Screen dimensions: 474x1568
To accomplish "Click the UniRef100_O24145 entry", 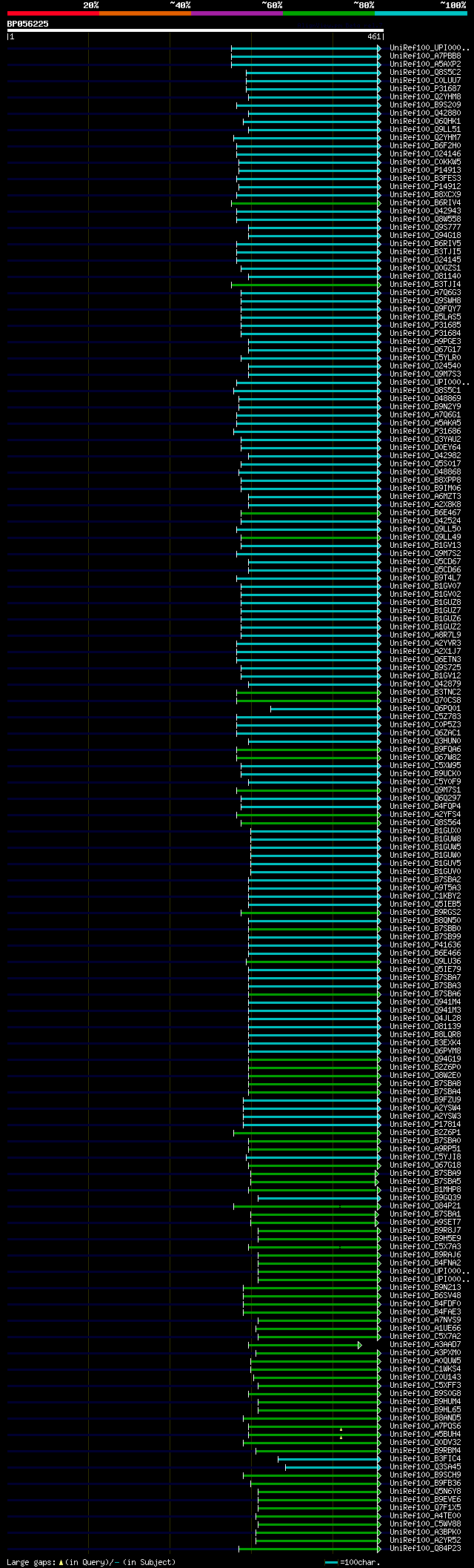I will point(425,259).
